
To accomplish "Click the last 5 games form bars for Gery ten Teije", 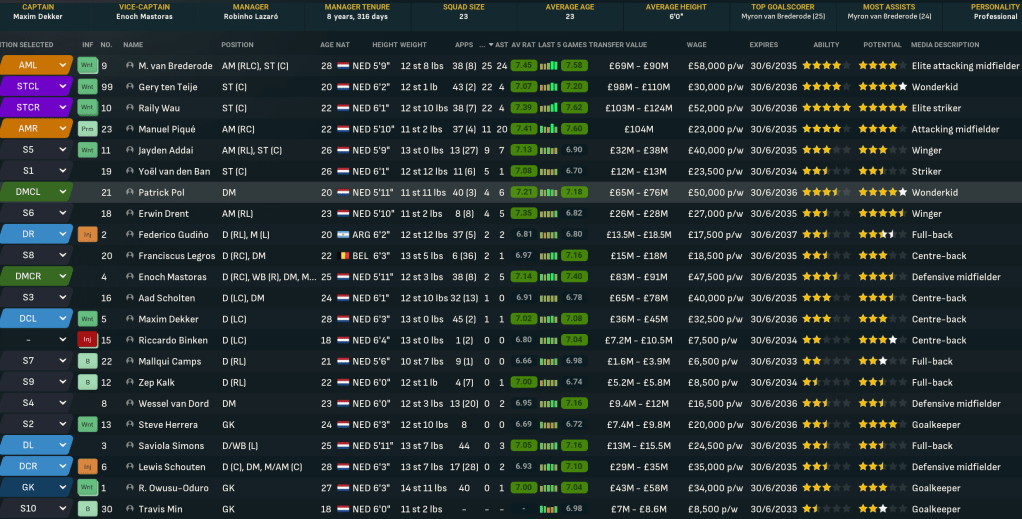I will tap(548, 87).
